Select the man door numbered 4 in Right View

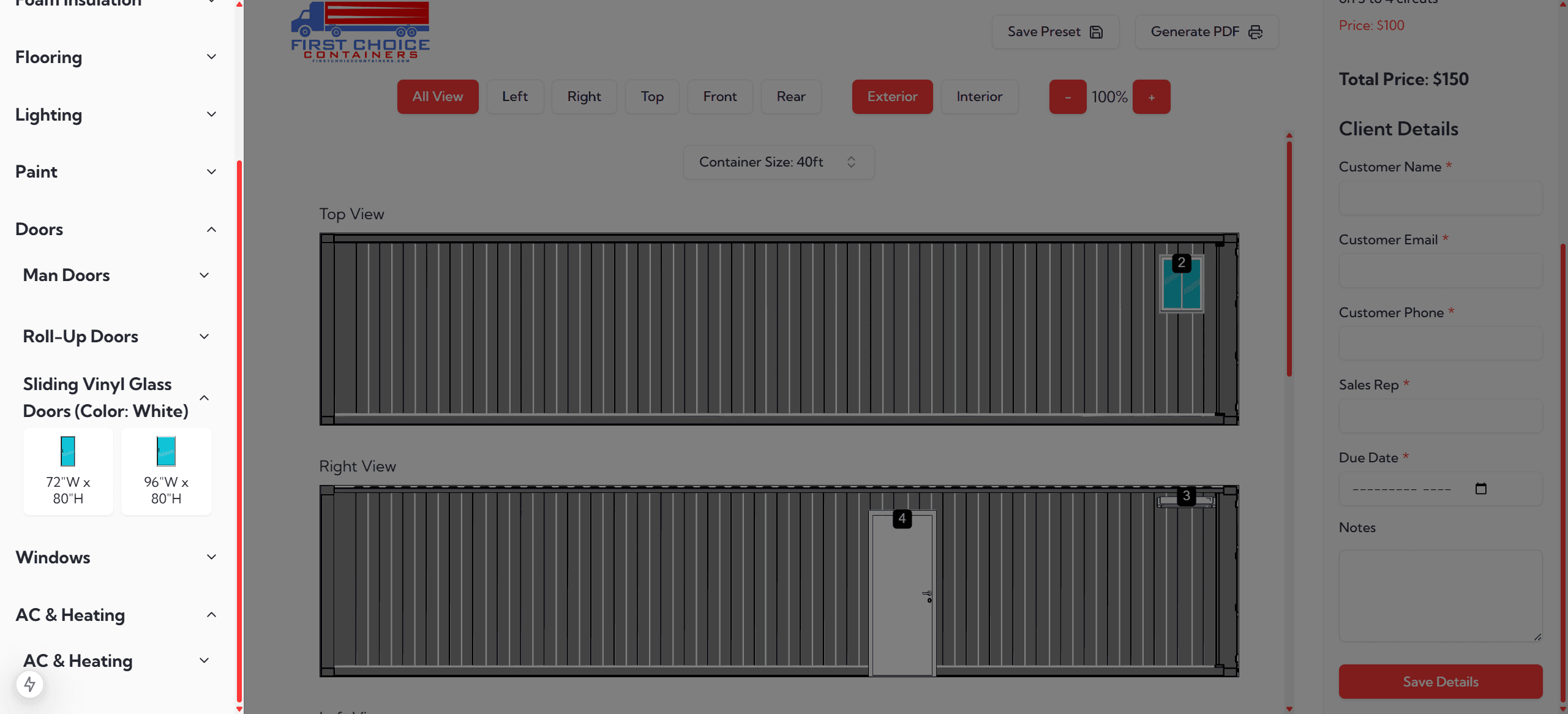pos(902,593)
